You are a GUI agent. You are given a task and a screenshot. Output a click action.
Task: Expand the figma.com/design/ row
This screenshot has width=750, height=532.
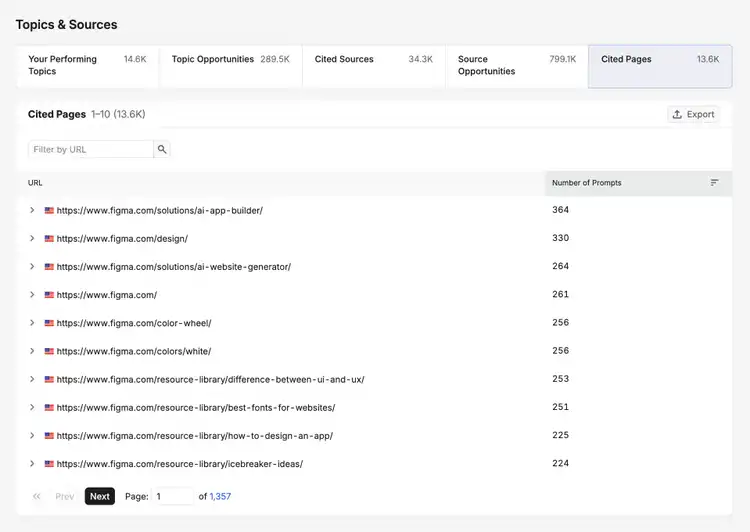pos(32,238)
